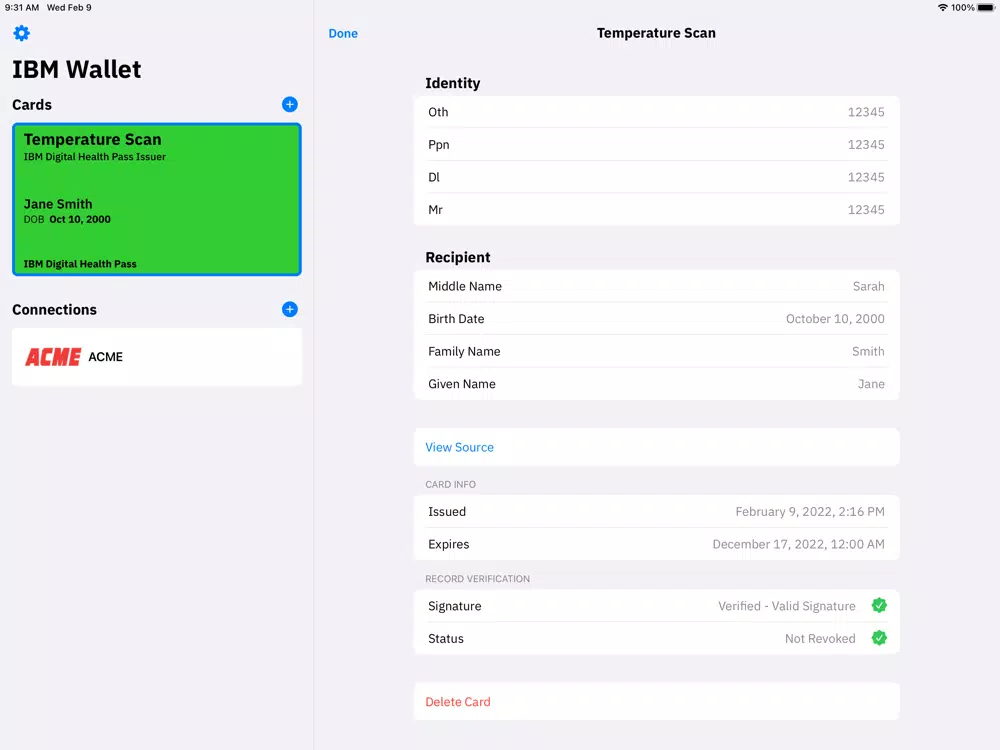Click the October 10, 2000 value
Viewport: 1000px width, 750px height.
coord(835,319)
